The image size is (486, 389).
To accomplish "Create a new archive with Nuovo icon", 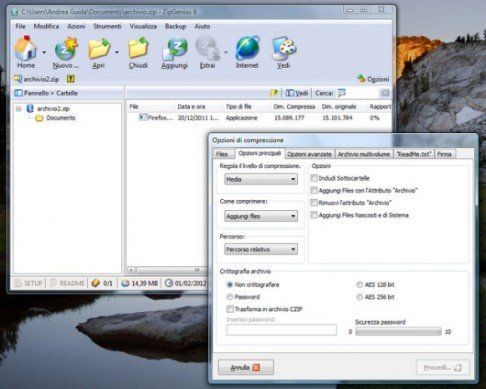I will [66, 49].
